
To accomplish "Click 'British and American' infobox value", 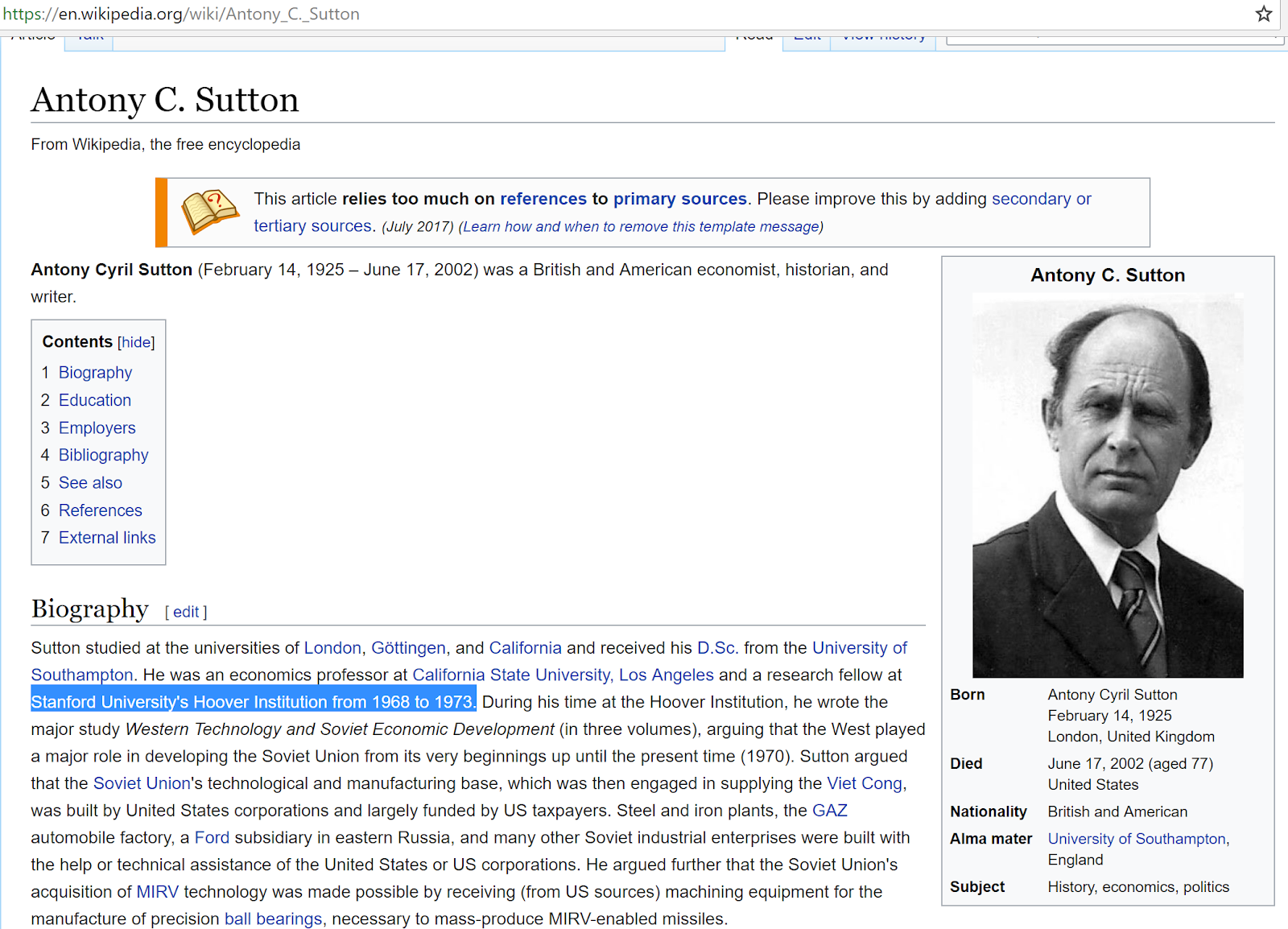I will (x=1117, y=812).
